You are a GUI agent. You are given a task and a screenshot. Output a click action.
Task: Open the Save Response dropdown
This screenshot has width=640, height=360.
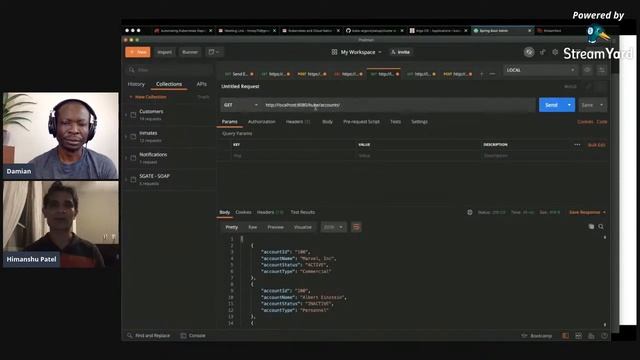(587, 212)
